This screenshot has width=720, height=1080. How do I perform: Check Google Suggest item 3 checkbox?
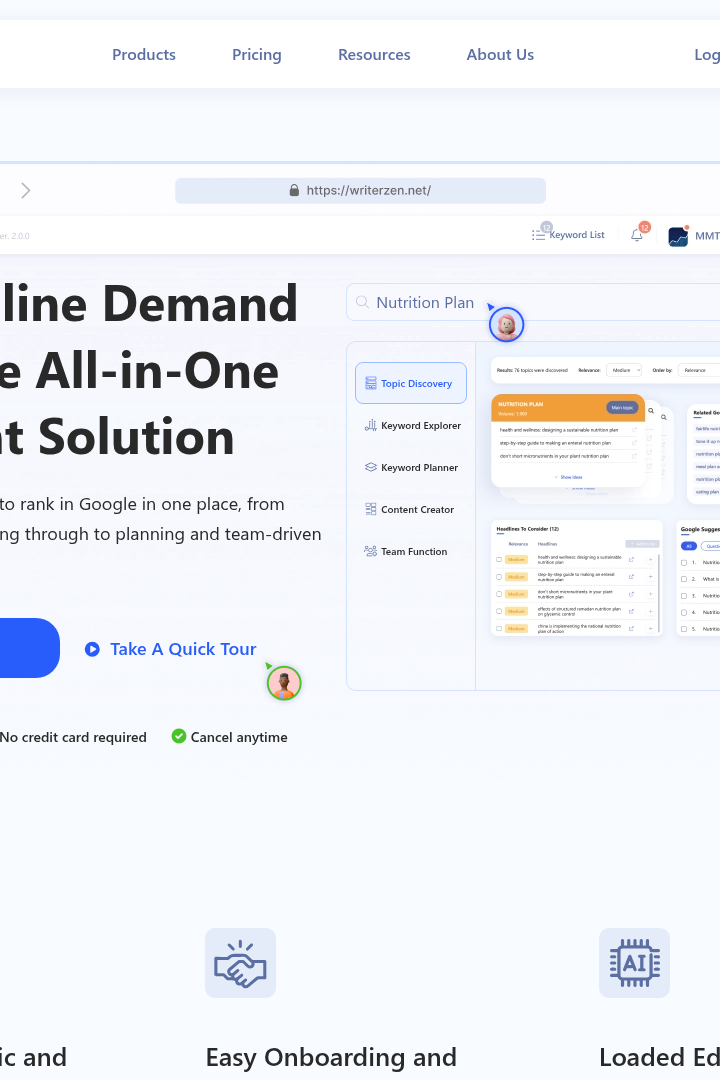683,596
